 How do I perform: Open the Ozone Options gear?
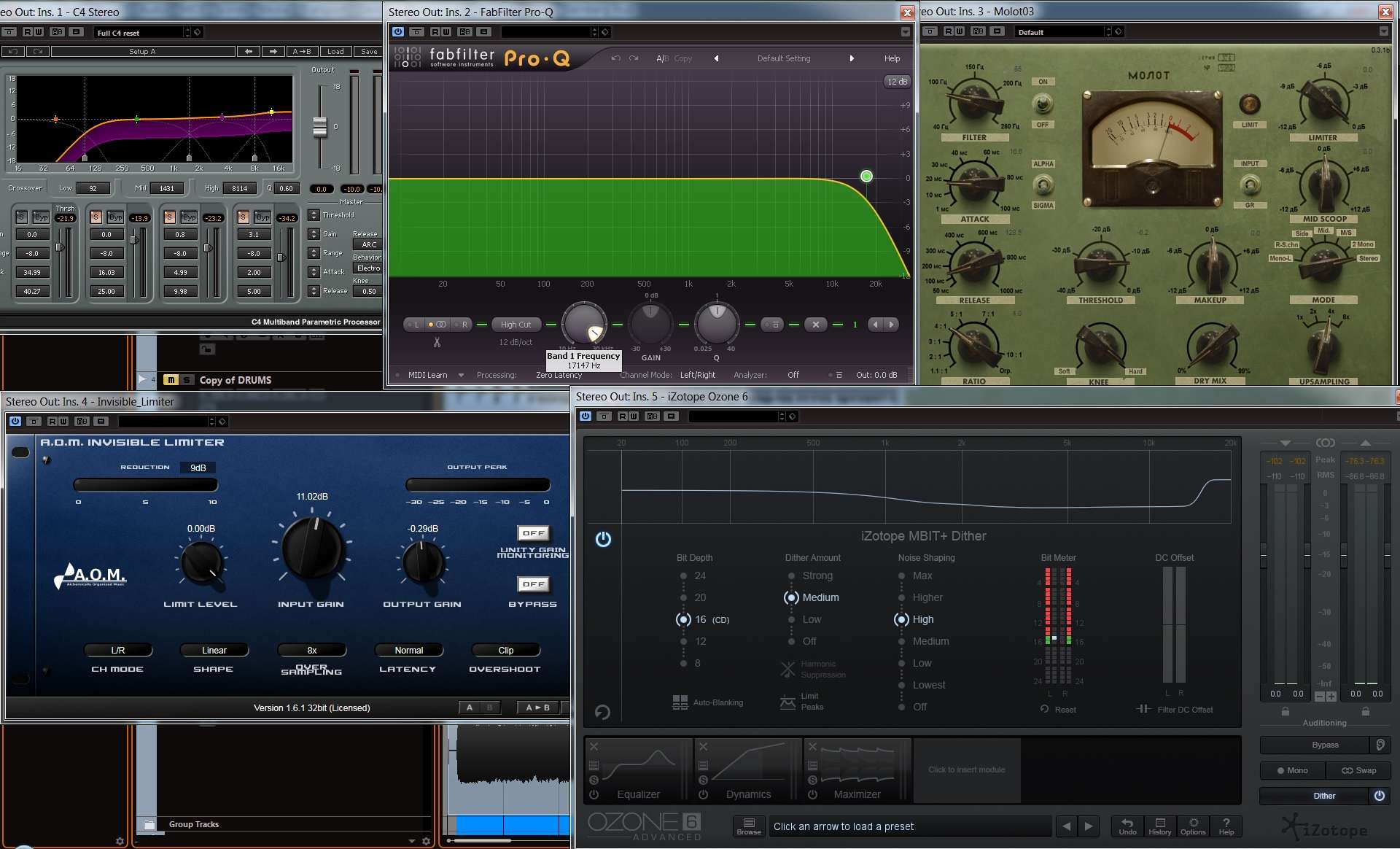[1194, 826]
